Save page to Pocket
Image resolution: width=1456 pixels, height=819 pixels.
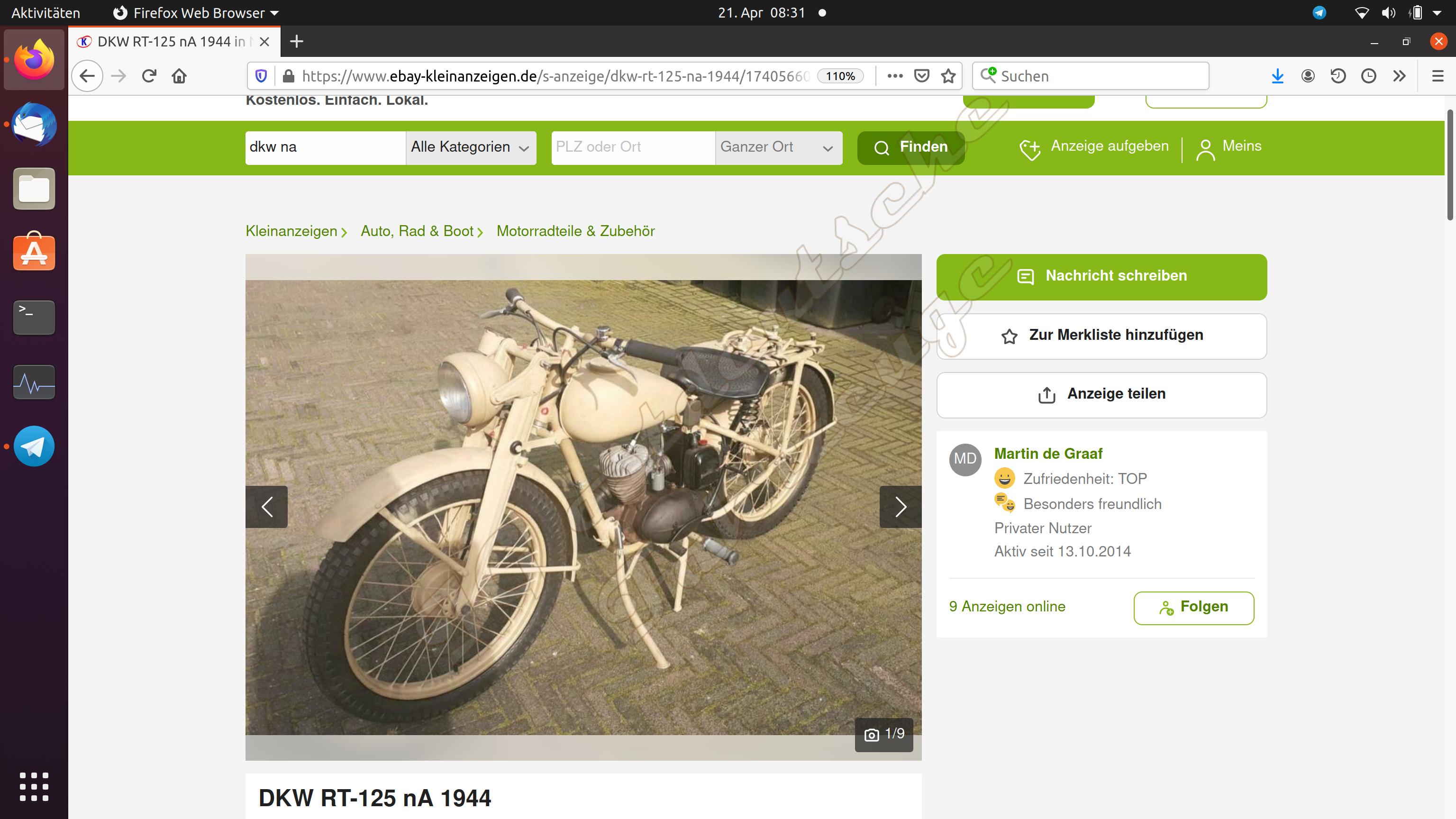[x=922, y=76]
